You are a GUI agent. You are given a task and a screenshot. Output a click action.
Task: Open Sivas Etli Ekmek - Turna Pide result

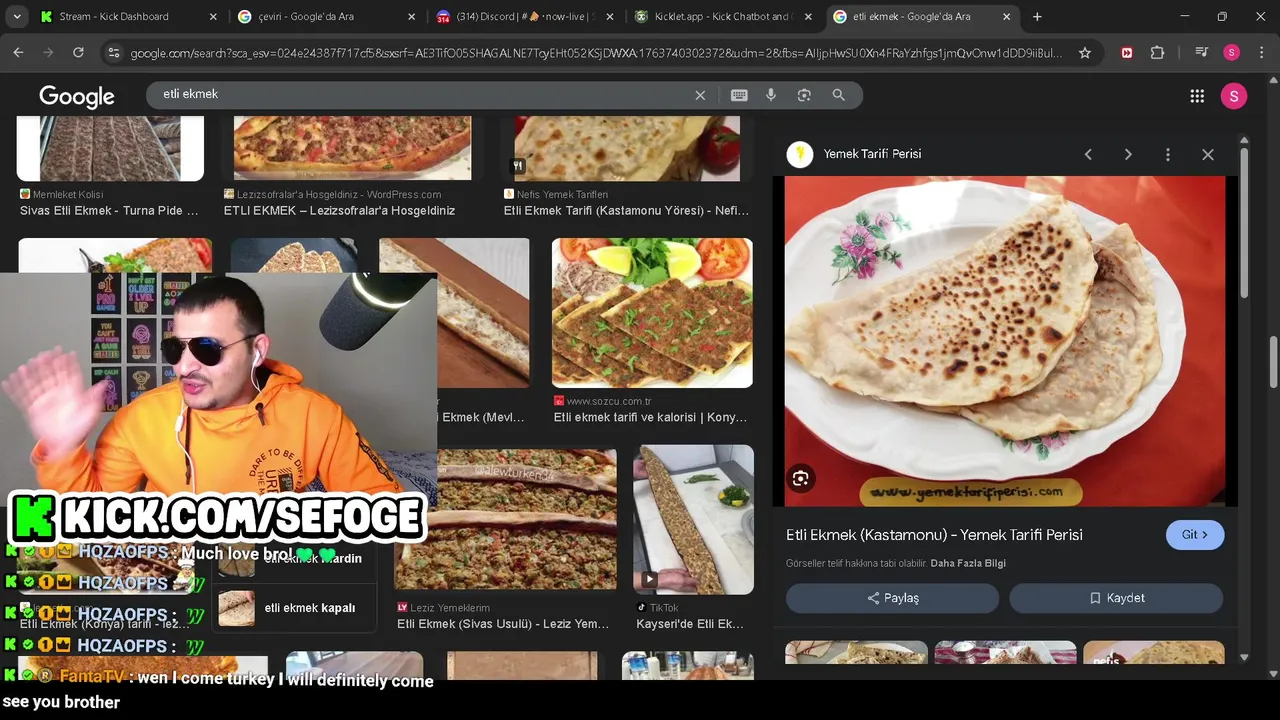[x=109, y=211]
